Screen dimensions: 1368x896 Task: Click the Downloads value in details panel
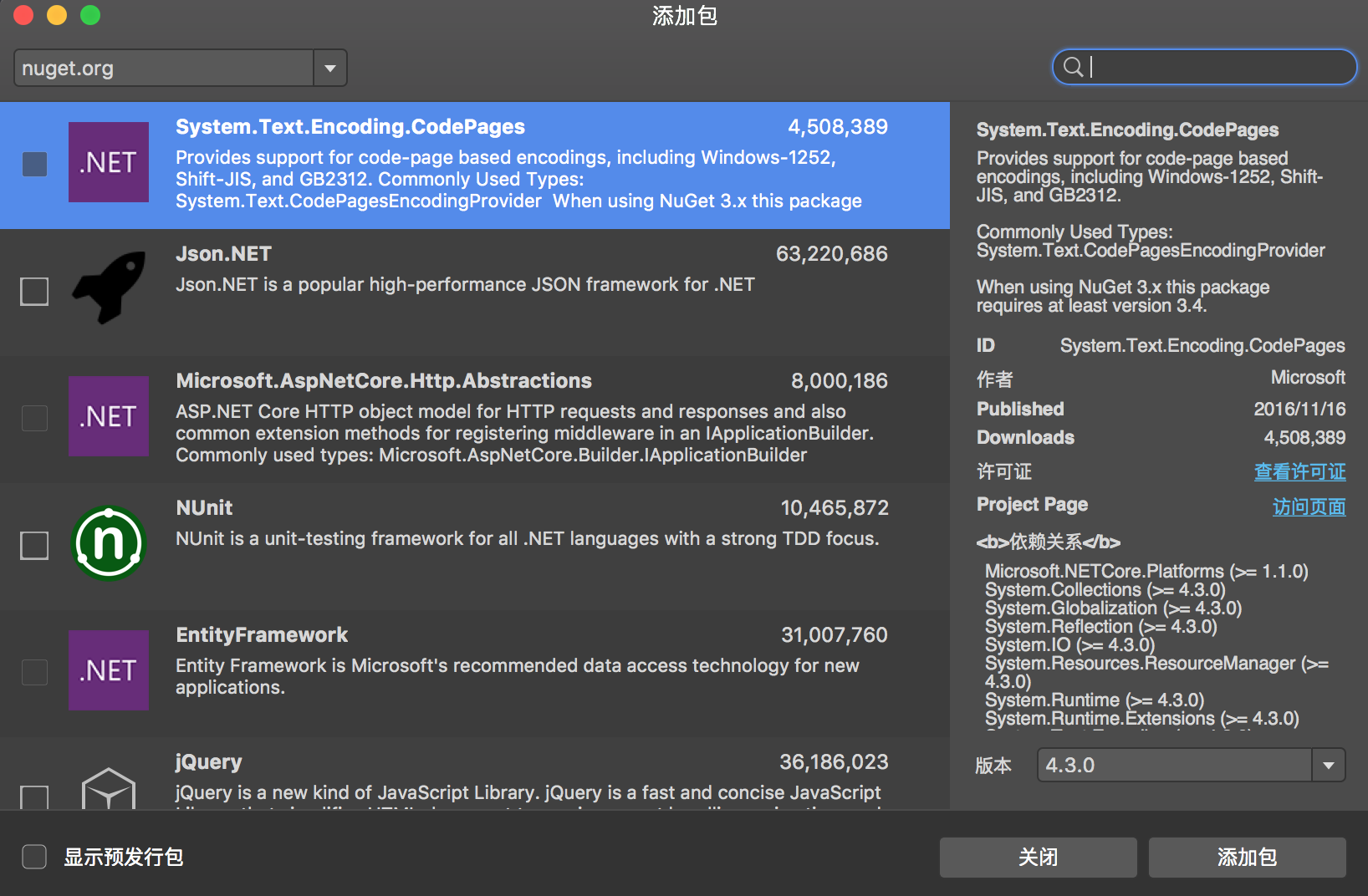point(1304,437)
